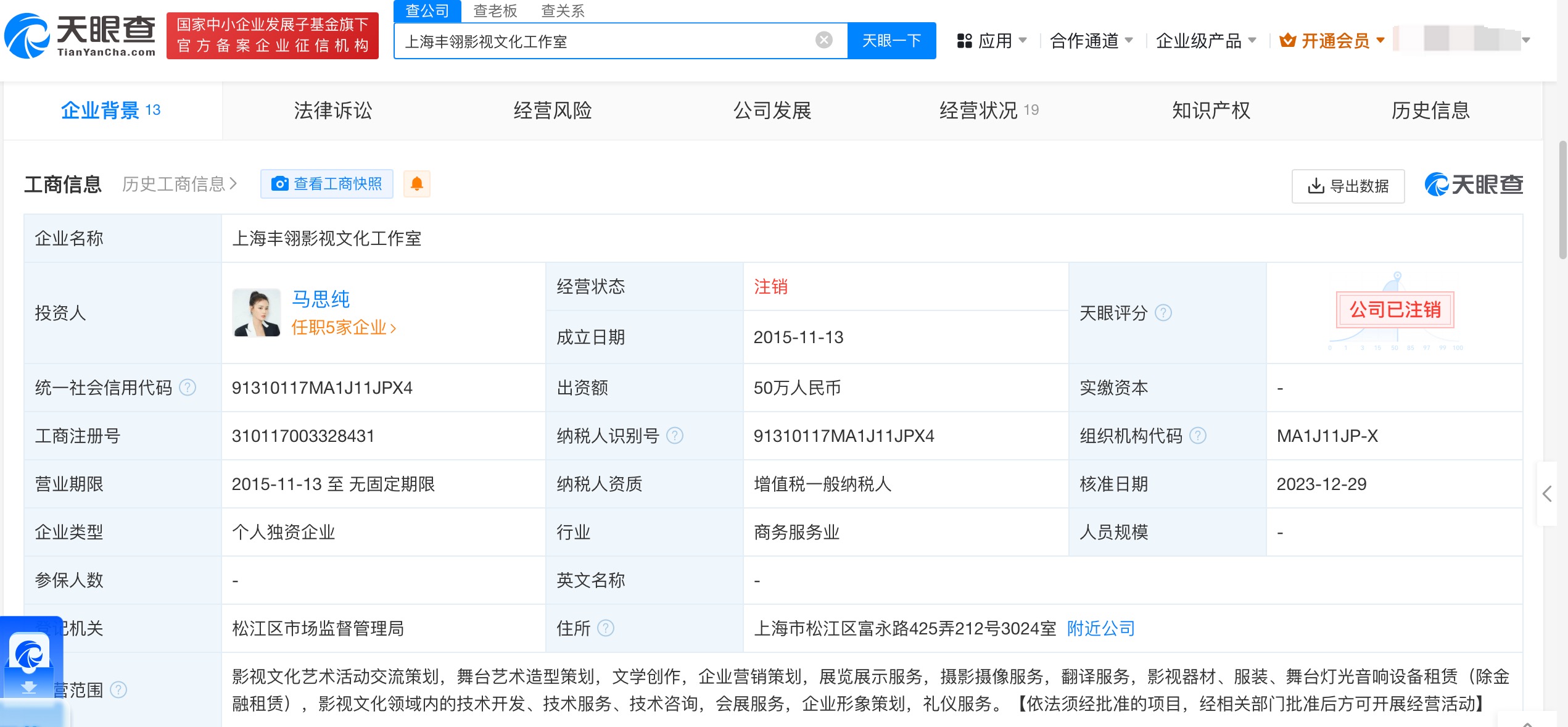Click the camera icon on snapshot button
This screenshot has width=1568, height=727.
click(280, 184)
